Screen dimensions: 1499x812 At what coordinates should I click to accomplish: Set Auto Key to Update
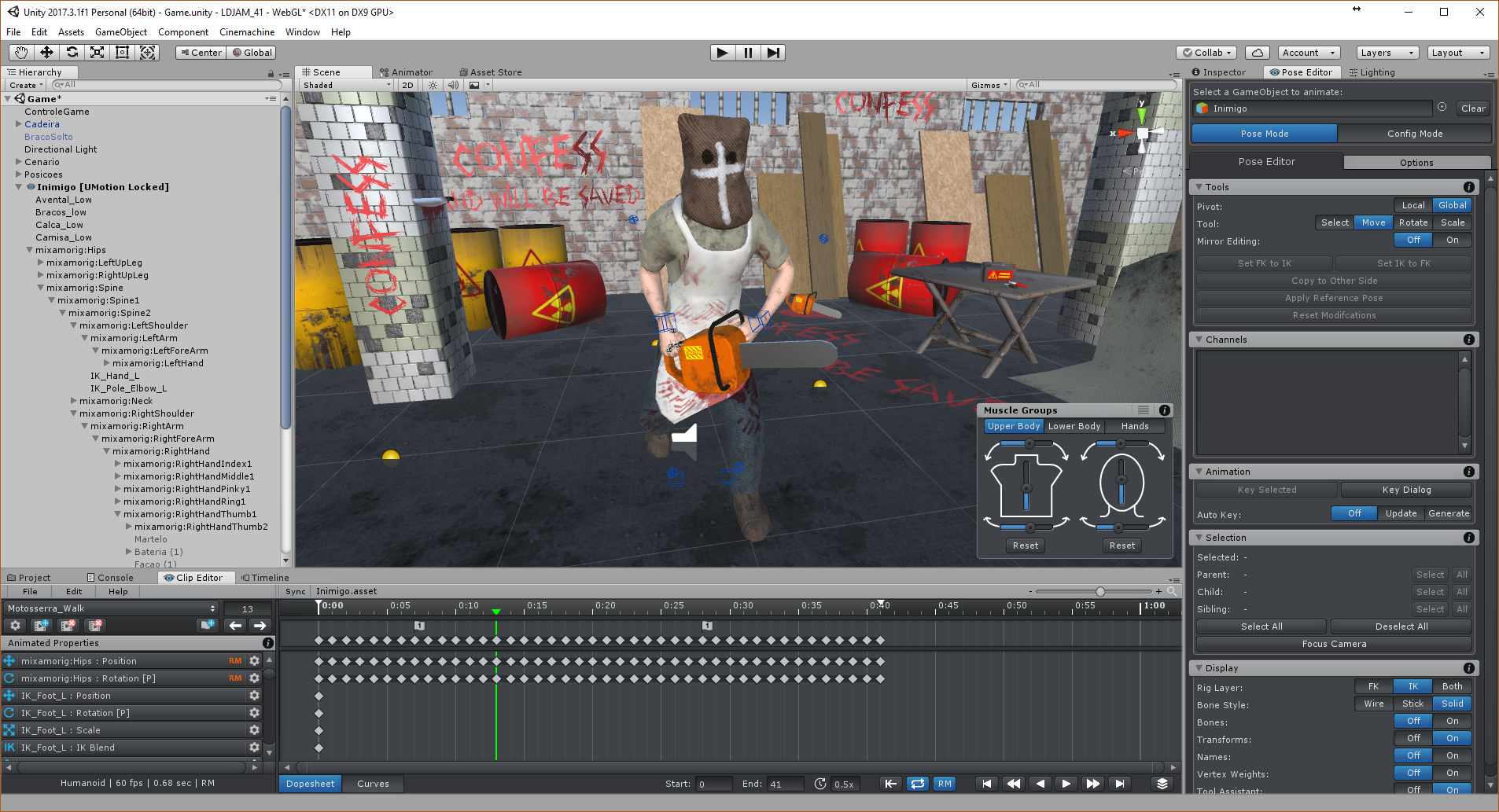[1401, 513]
